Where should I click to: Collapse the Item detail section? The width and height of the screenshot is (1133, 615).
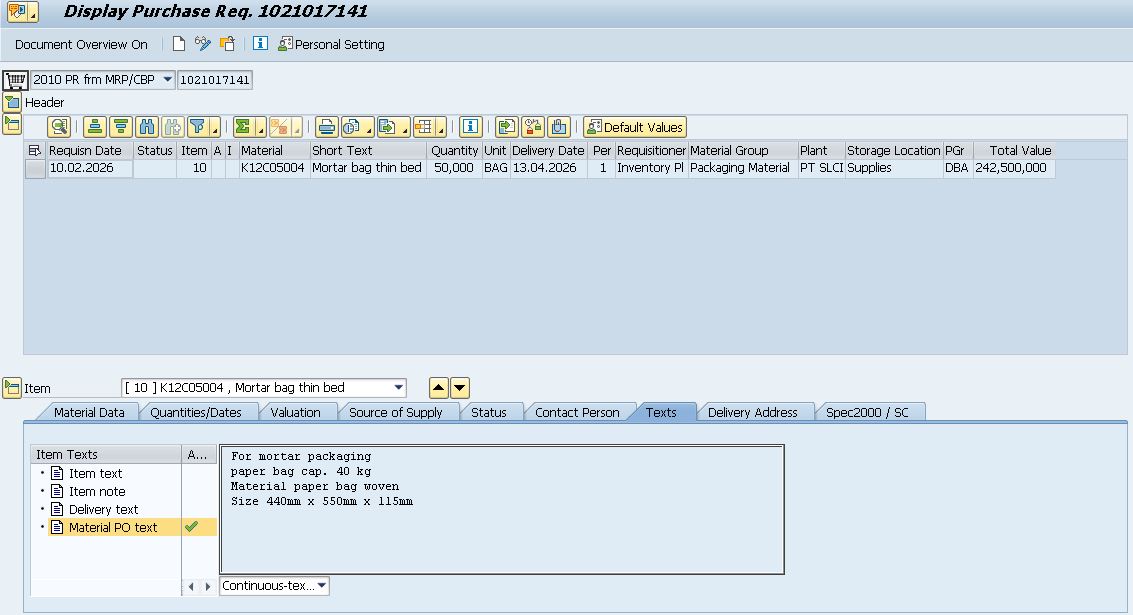[12, 388]
